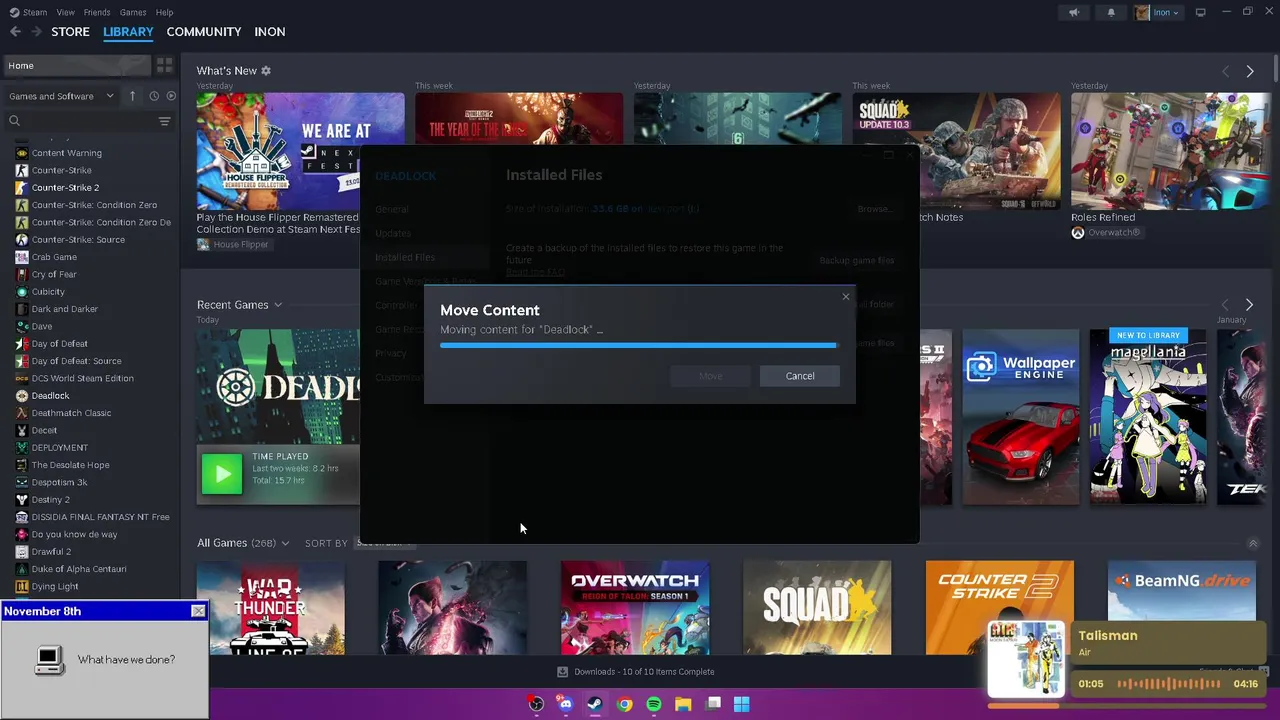The image size is (1280, 720).
Task: Show ready-to-play games filter icon
Action: click(x=171, y=96)
